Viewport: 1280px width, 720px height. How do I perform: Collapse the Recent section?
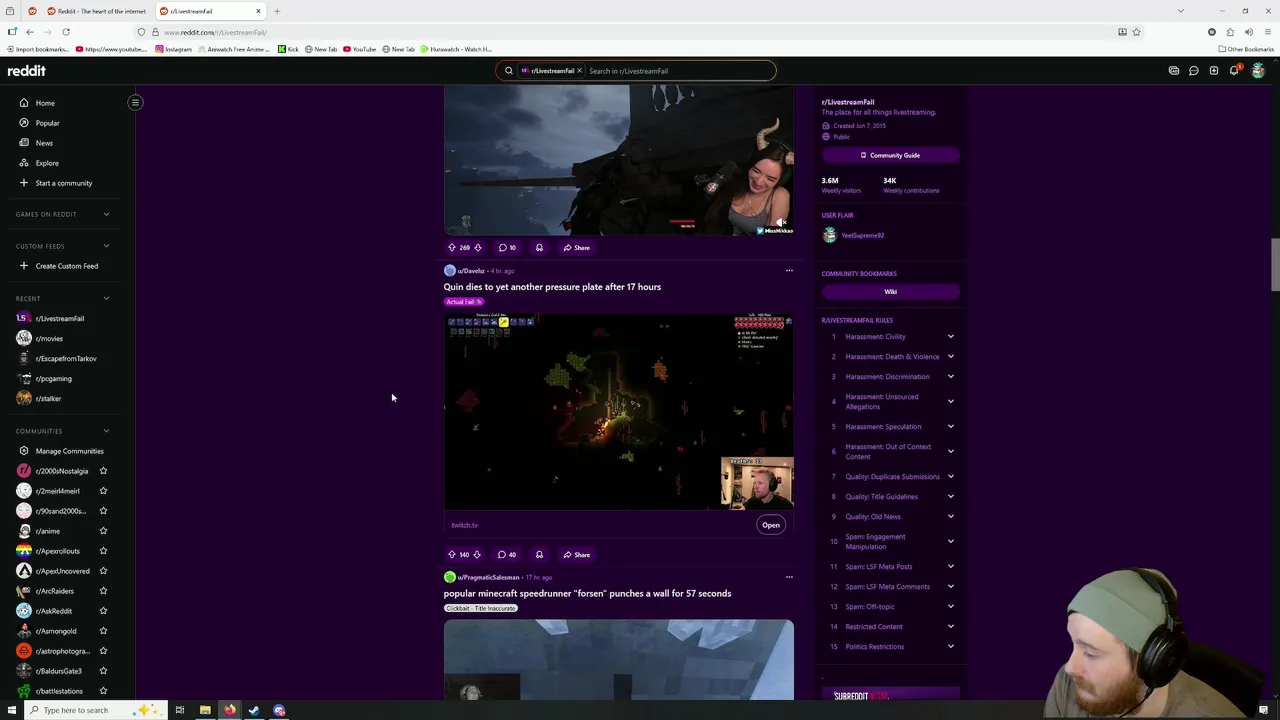(x=106, y=298)
